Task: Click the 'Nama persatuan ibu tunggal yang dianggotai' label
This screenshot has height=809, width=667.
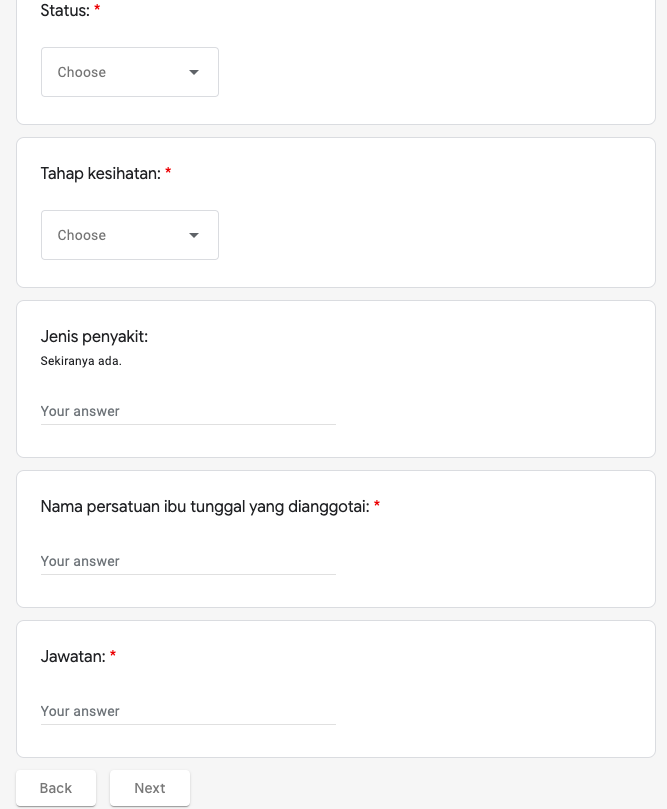Action: 204,507
